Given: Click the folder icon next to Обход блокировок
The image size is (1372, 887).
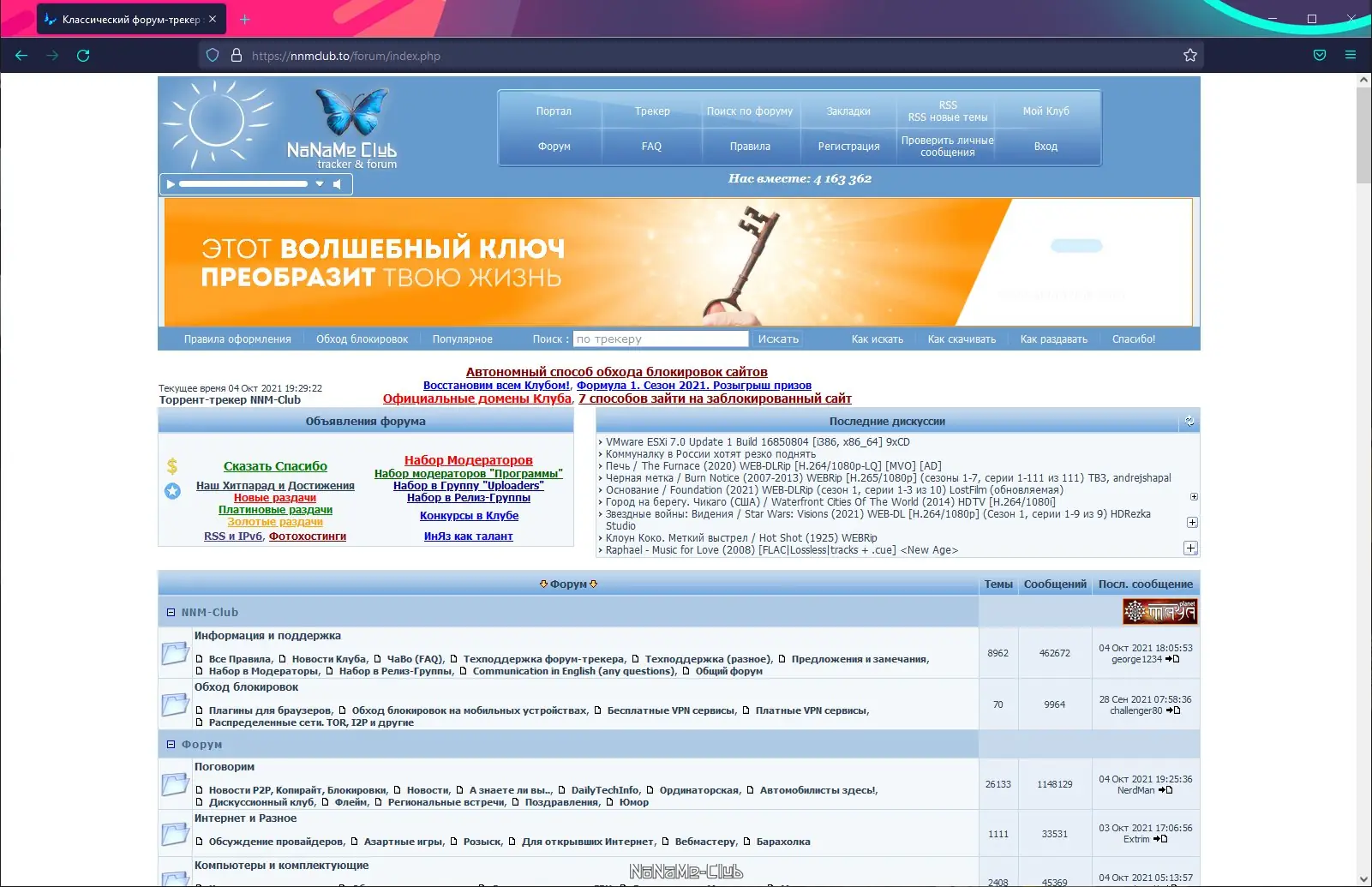Looking at the screenshot, I should click(x=177, y=704).
